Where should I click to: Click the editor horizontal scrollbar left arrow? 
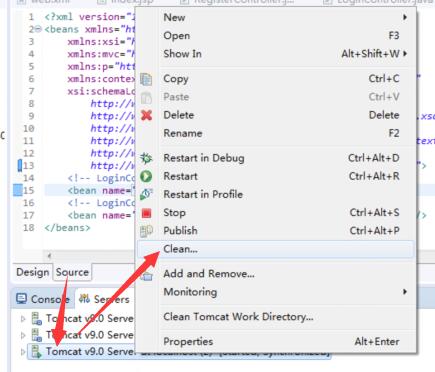point(49,256)
